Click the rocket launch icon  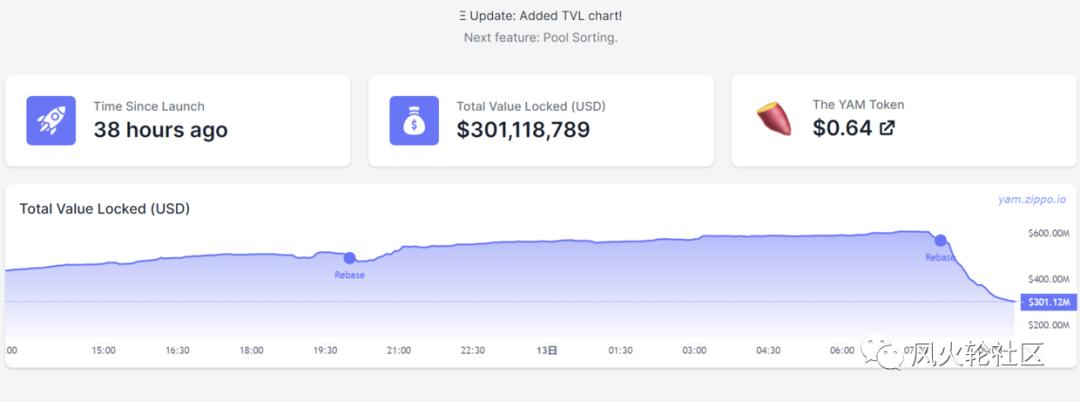tap(51, 121)
